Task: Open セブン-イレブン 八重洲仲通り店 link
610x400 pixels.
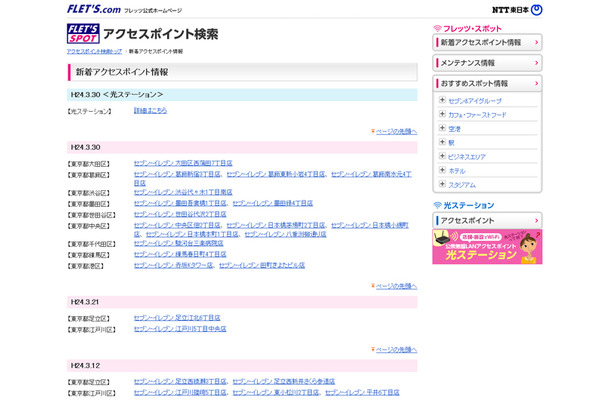Action: pos(286,234)
